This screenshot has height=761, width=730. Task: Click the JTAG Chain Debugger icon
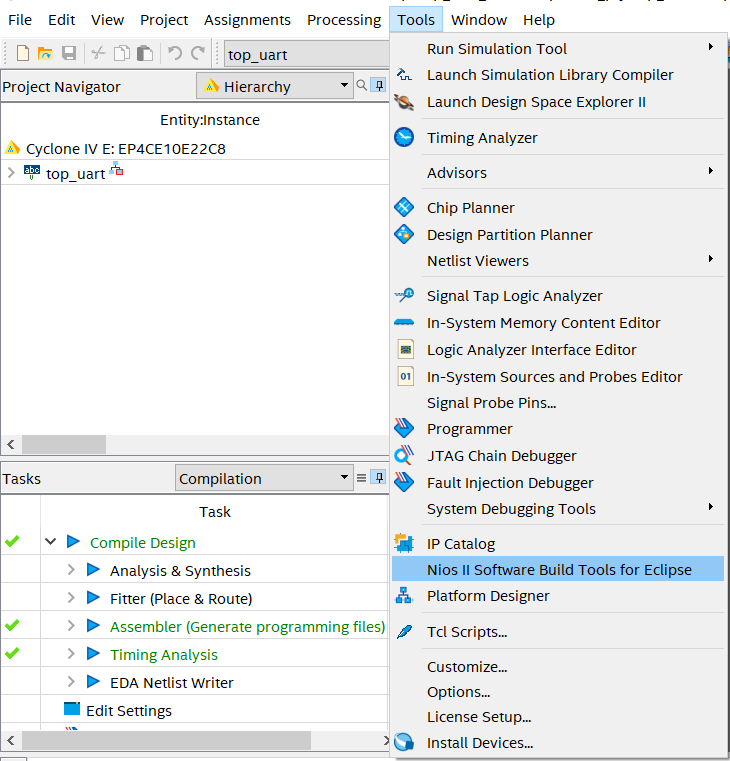(404, 455)
